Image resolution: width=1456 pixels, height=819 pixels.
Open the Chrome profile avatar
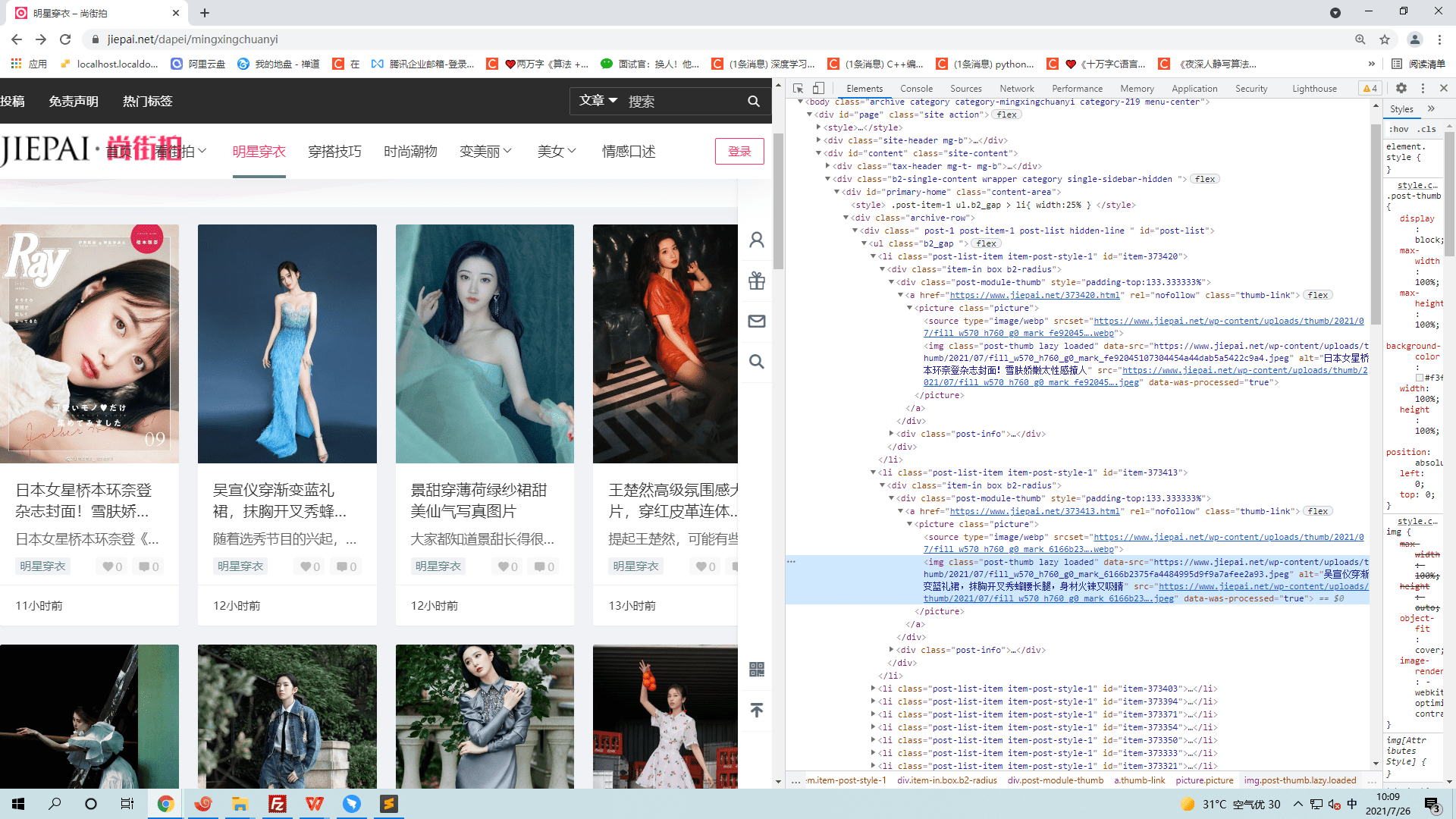[1414, 39]
